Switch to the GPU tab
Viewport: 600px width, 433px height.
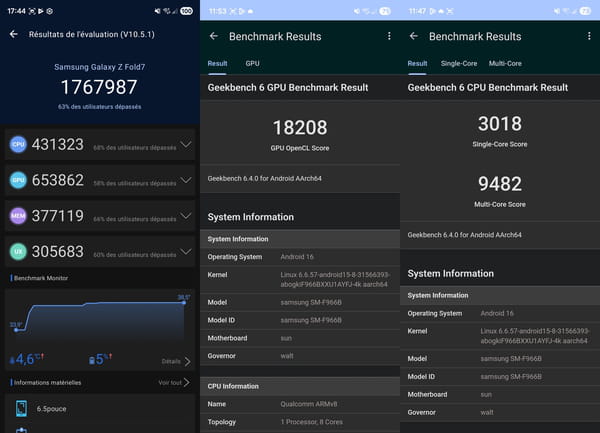(x=253, y=63)
